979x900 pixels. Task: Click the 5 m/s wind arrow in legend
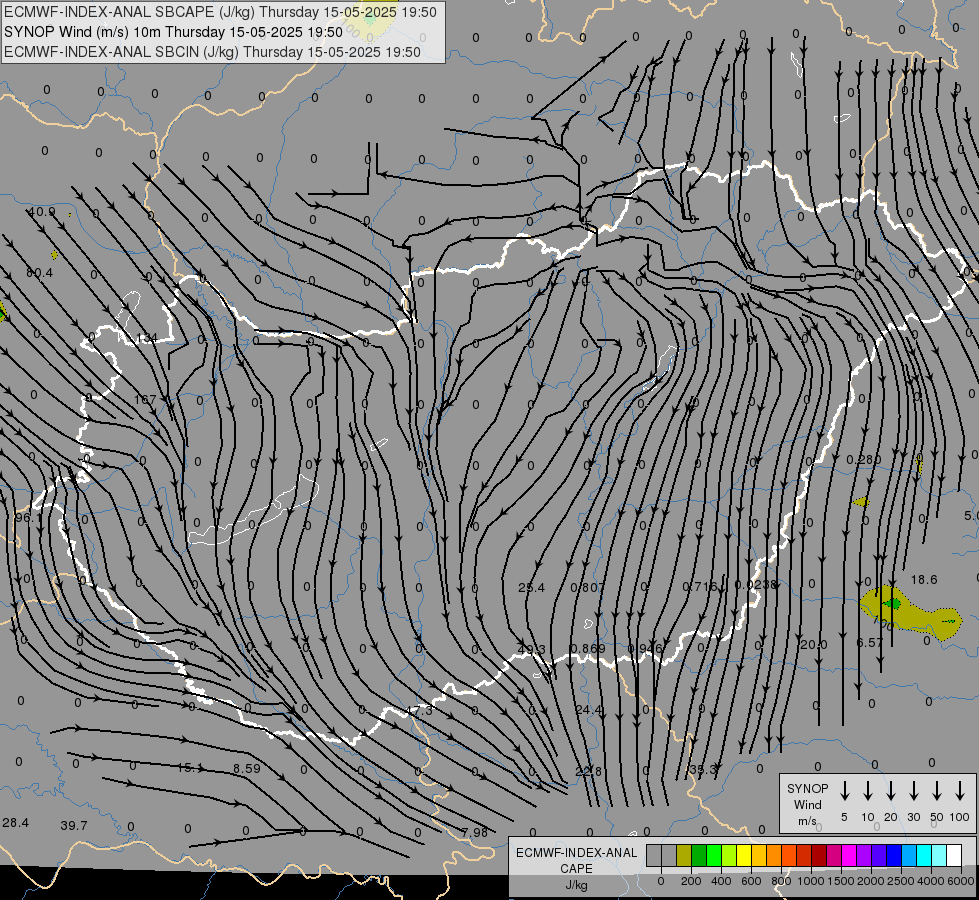coord(845,791)
